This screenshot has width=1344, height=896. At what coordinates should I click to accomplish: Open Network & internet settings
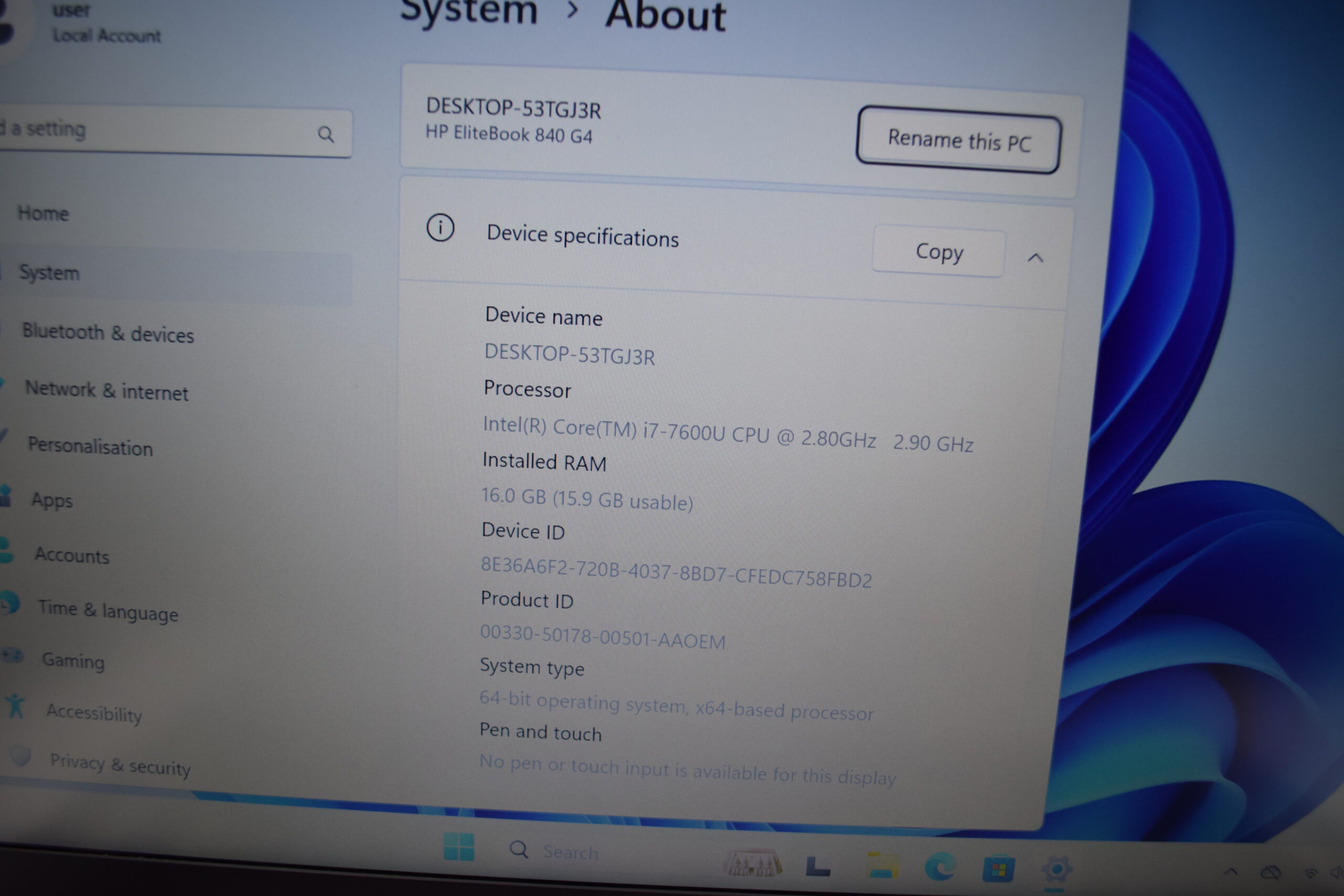[106, 391]
